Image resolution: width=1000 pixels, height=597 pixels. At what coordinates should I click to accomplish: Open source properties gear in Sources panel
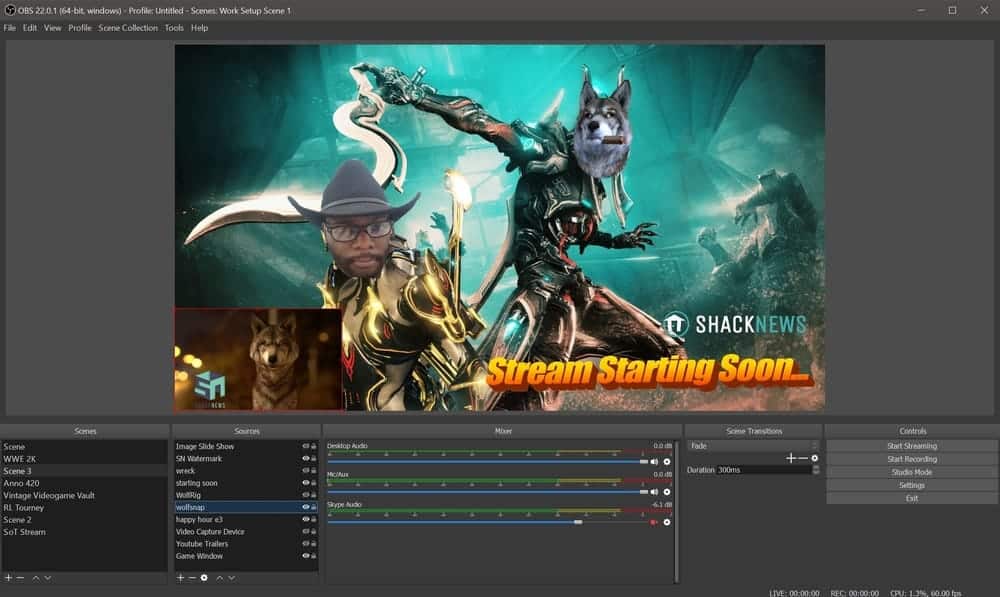(x=204, y=577)
